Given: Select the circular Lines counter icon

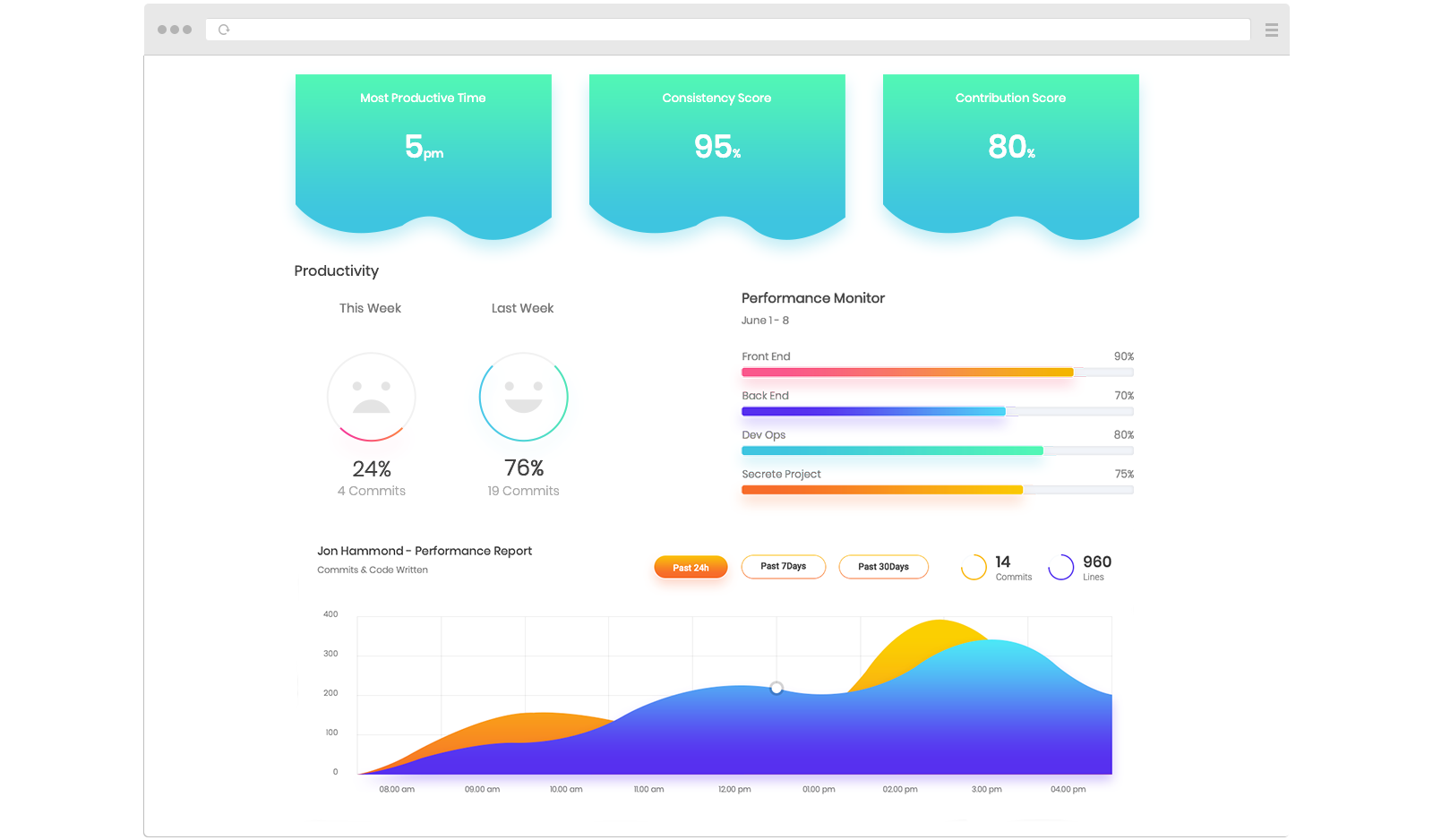Looking at the screenshot, I should [1061, 567].
